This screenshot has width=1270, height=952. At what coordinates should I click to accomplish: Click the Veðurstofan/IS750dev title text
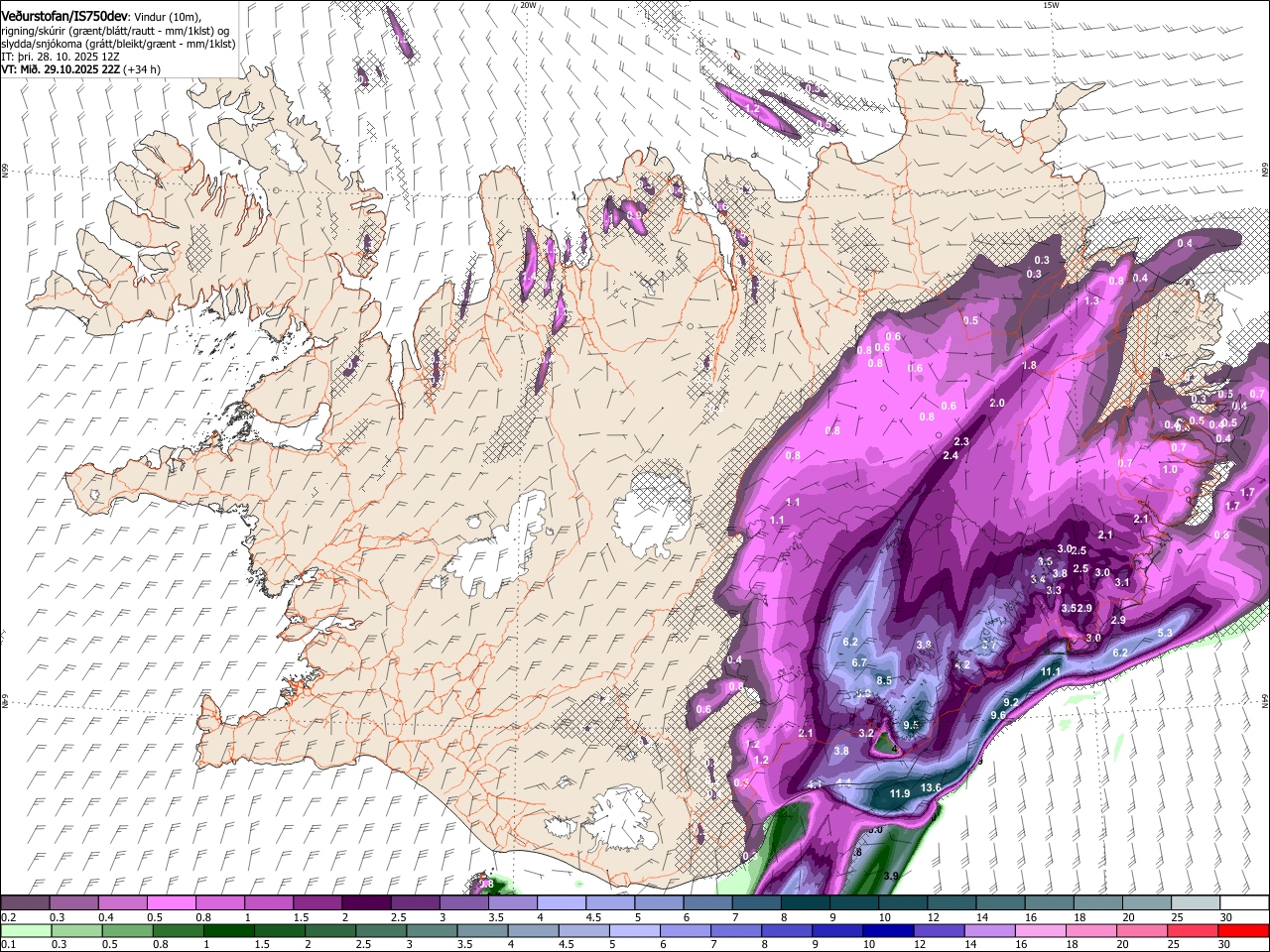(x=64, y=17)
